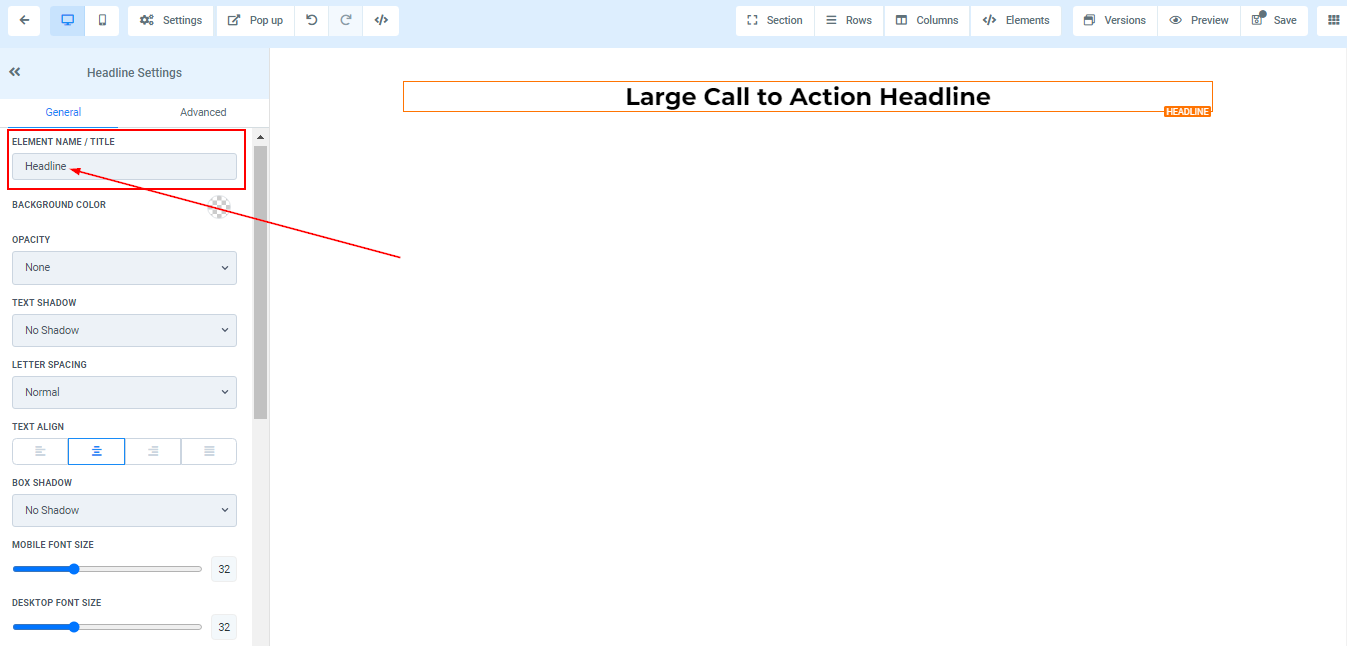
Task: Open the Opacity dropdown
Action: tap(124, 268)
